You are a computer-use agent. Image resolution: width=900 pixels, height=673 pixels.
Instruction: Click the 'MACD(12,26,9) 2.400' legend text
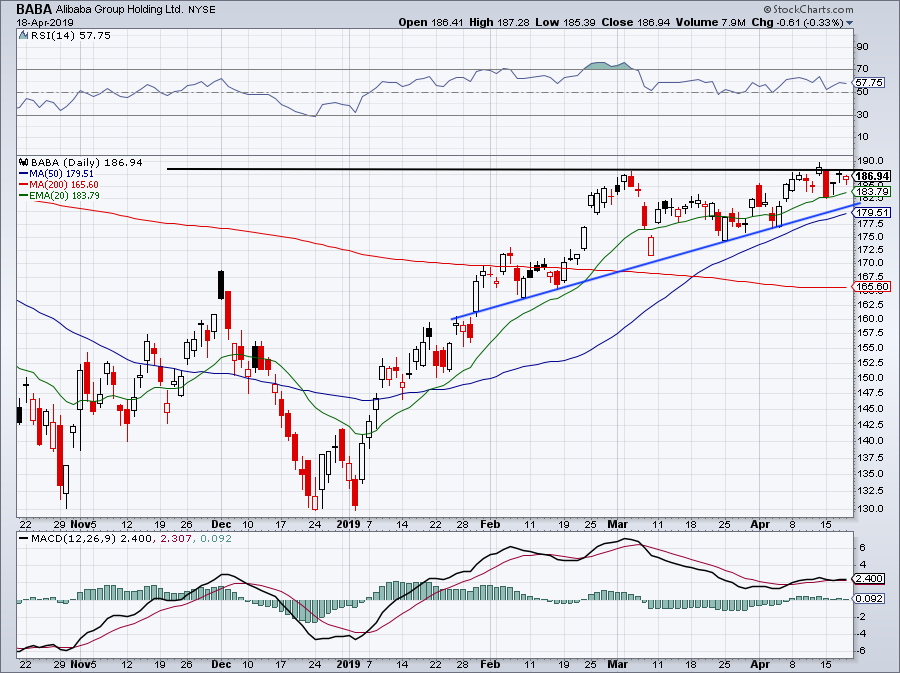point(92,539)
